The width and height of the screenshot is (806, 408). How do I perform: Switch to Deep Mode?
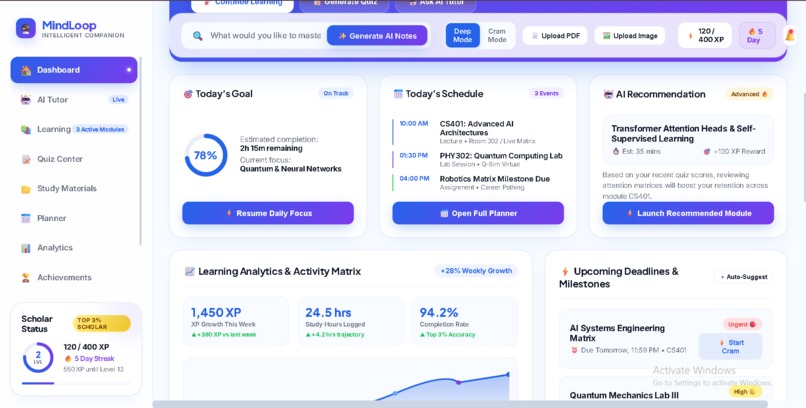[x=463, y=35]
